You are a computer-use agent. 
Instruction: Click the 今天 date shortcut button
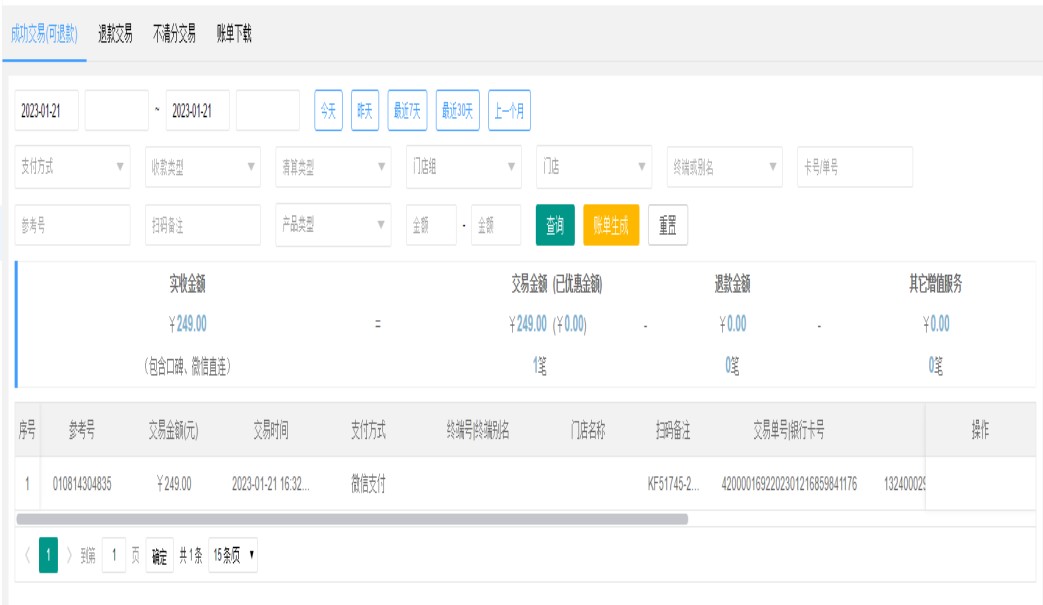point(328,111)
